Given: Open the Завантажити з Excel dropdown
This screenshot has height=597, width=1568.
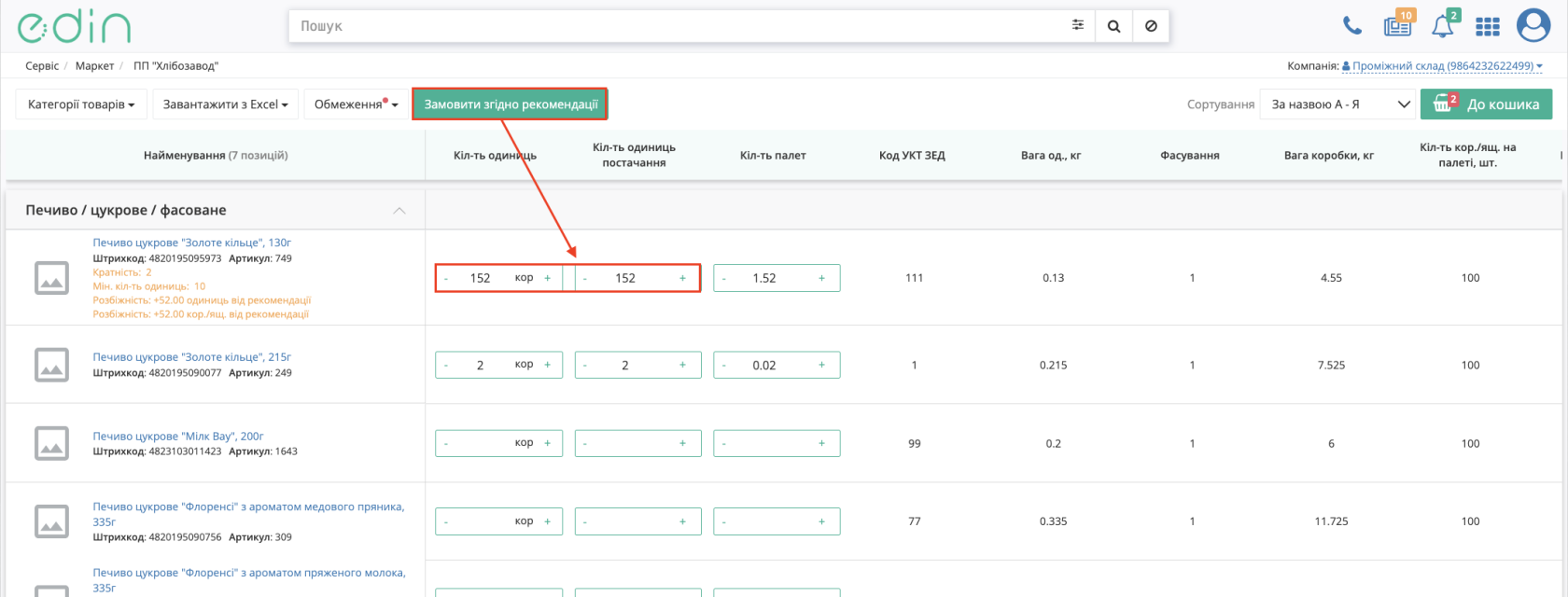Looking at the screenshot, I should (x=225, y=104).
